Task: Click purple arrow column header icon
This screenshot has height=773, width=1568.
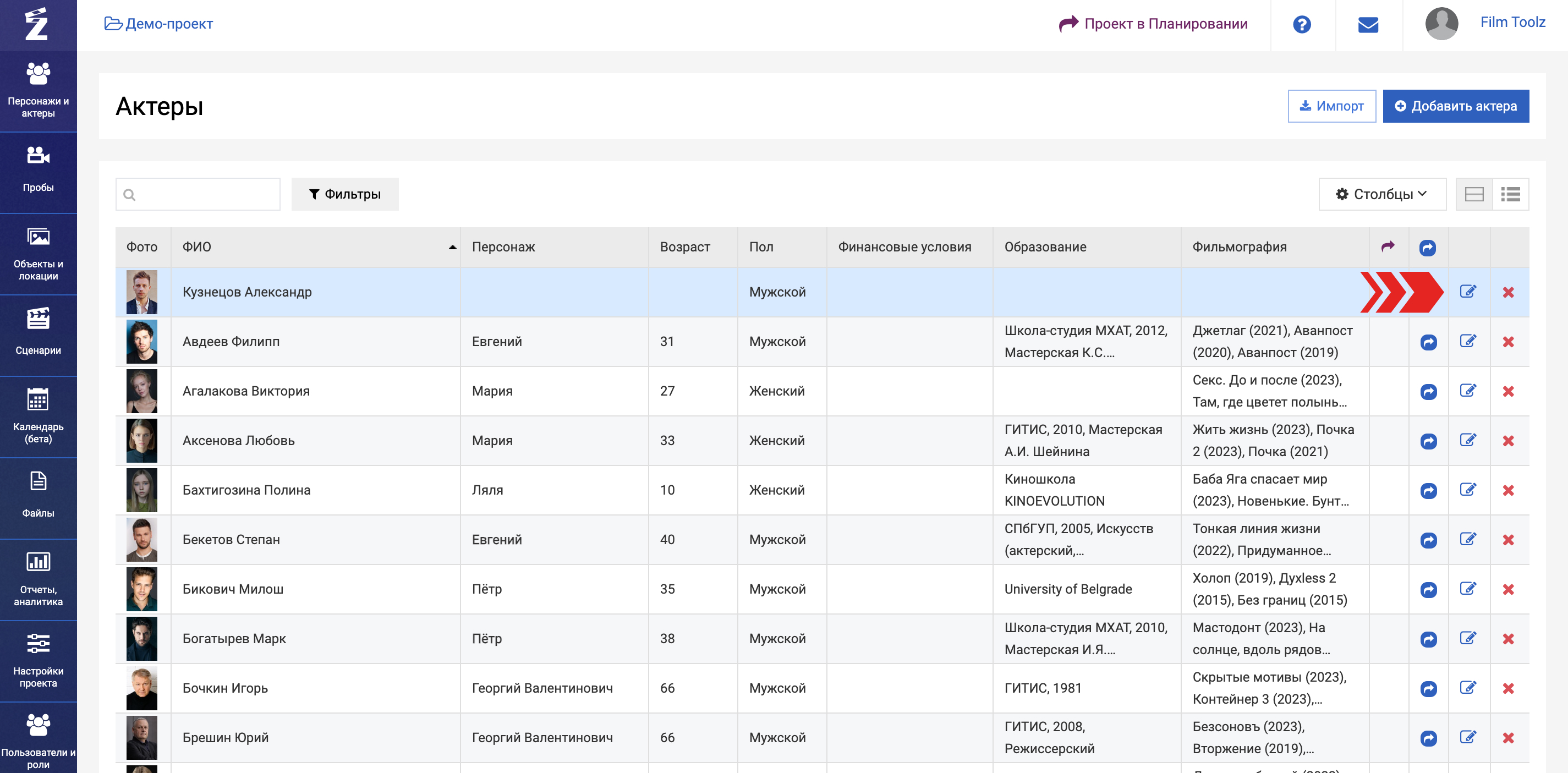Action: point(1387,246)
